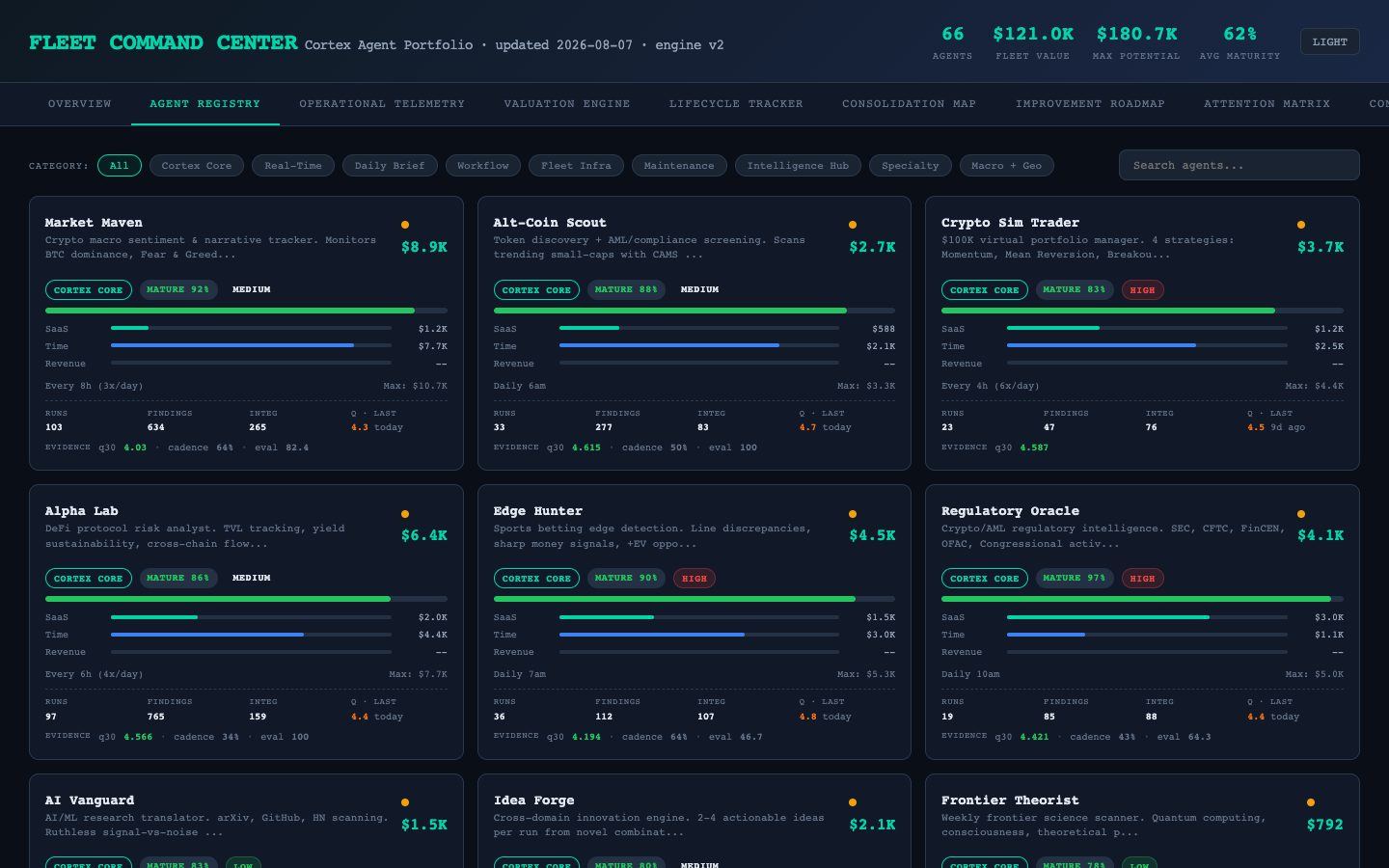Click AI Vanguard's orange status dot

pos(405,802)
